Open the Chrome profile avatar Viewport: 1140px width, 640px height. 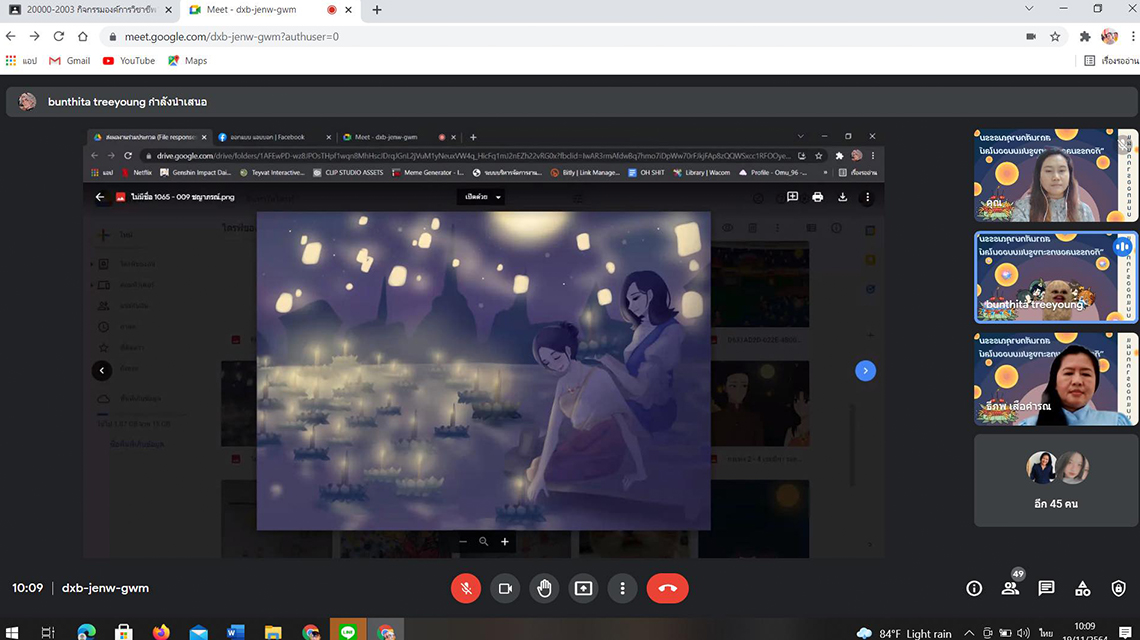[1109, 36]
